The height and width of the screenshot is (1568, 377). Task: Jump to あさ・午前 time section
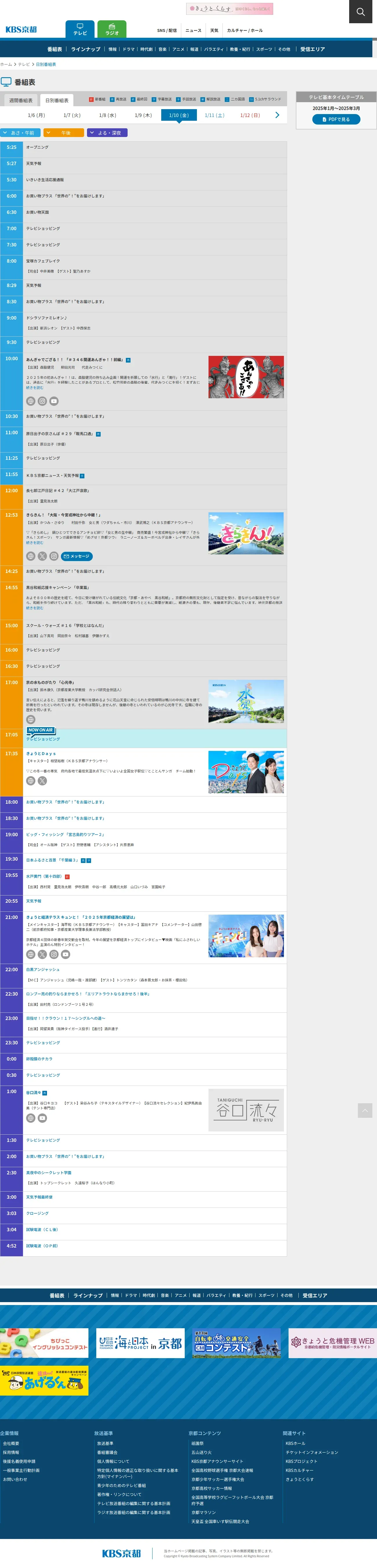coord(20,133)
